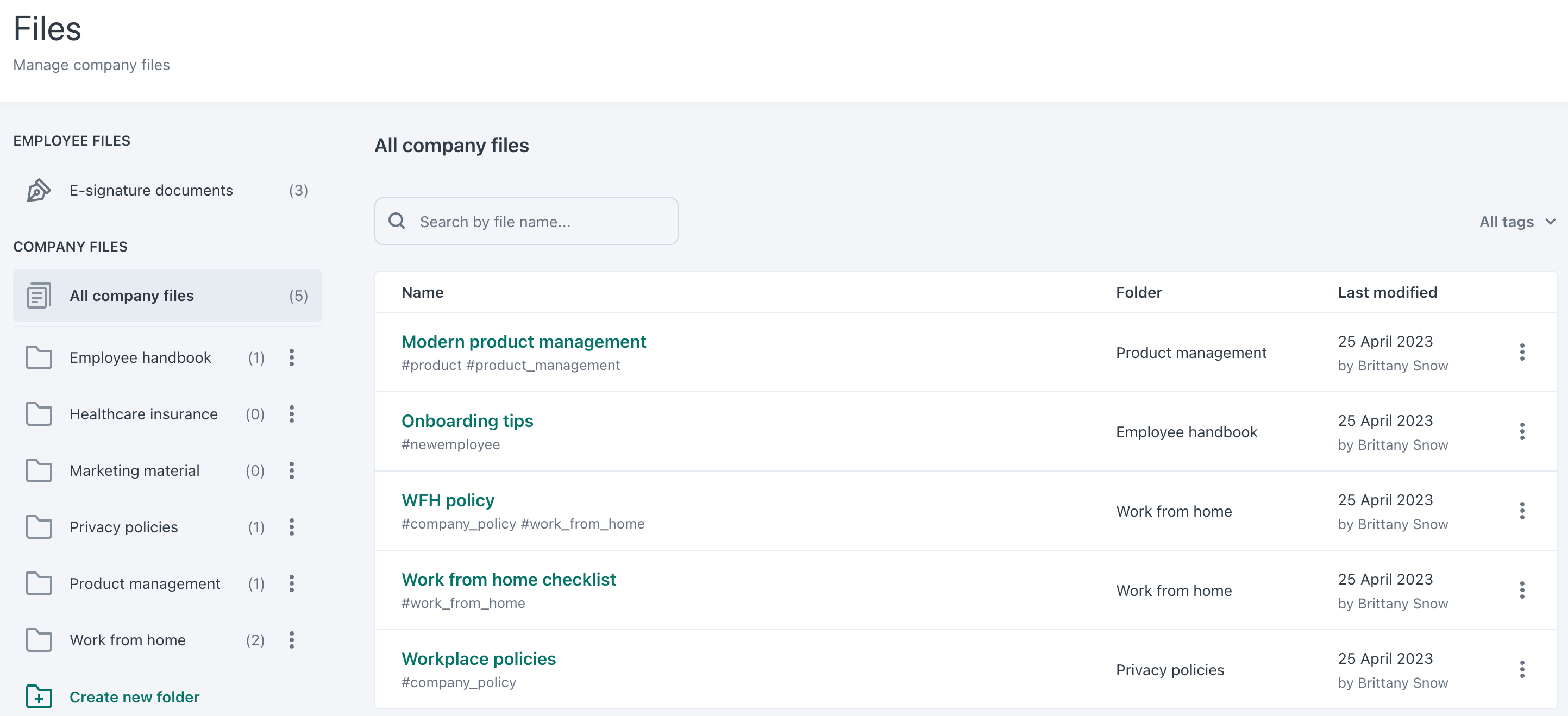Open the All tags dropdown

1517,222
